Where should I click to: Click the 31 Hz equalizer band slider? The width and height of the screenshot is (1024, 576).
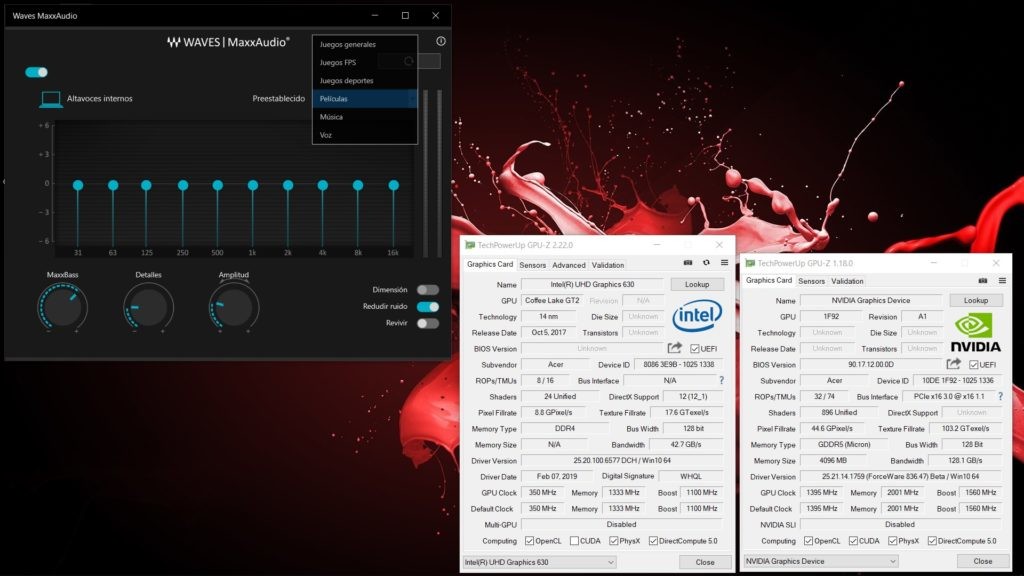(78, 185)
